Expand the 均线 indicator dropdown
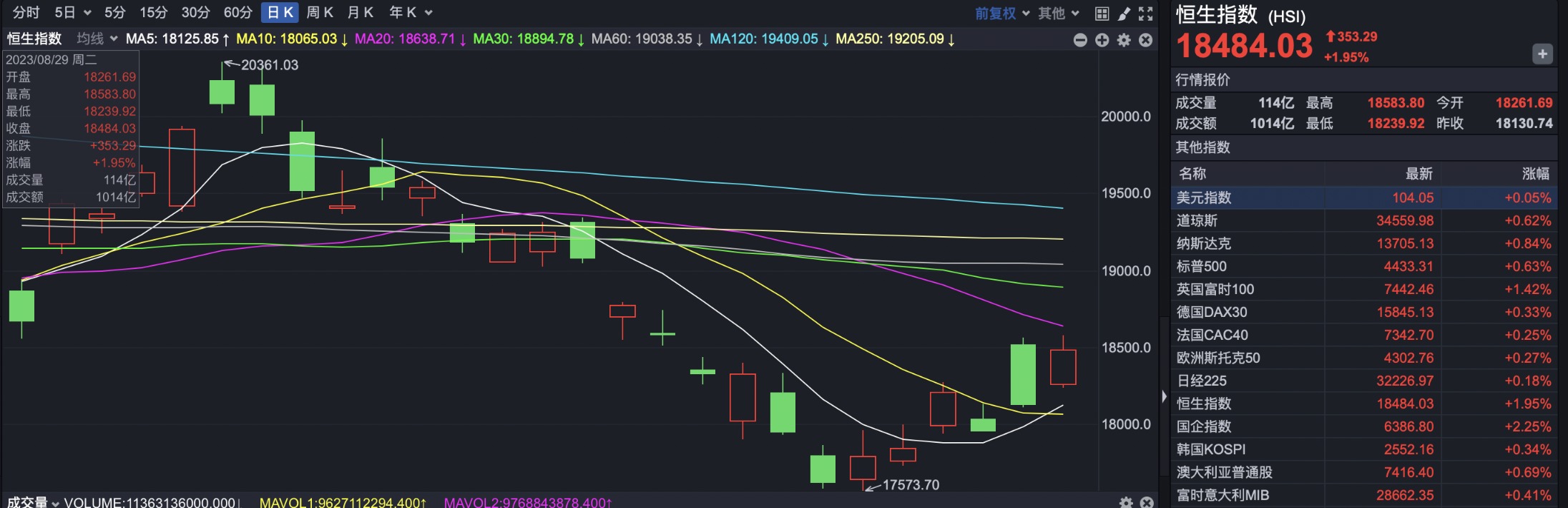 (97, 39)
